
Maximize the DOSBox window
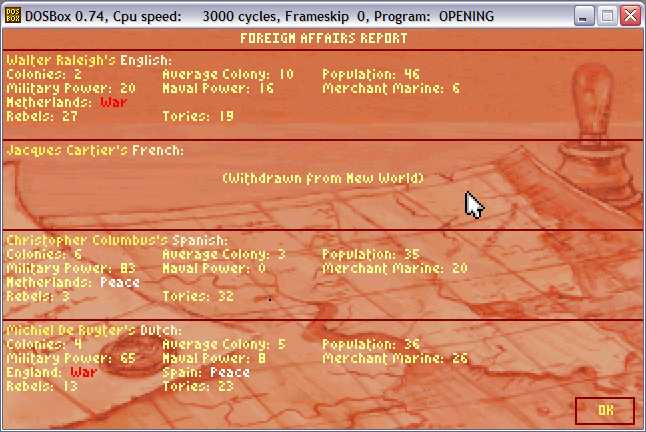tap(606, 16)
